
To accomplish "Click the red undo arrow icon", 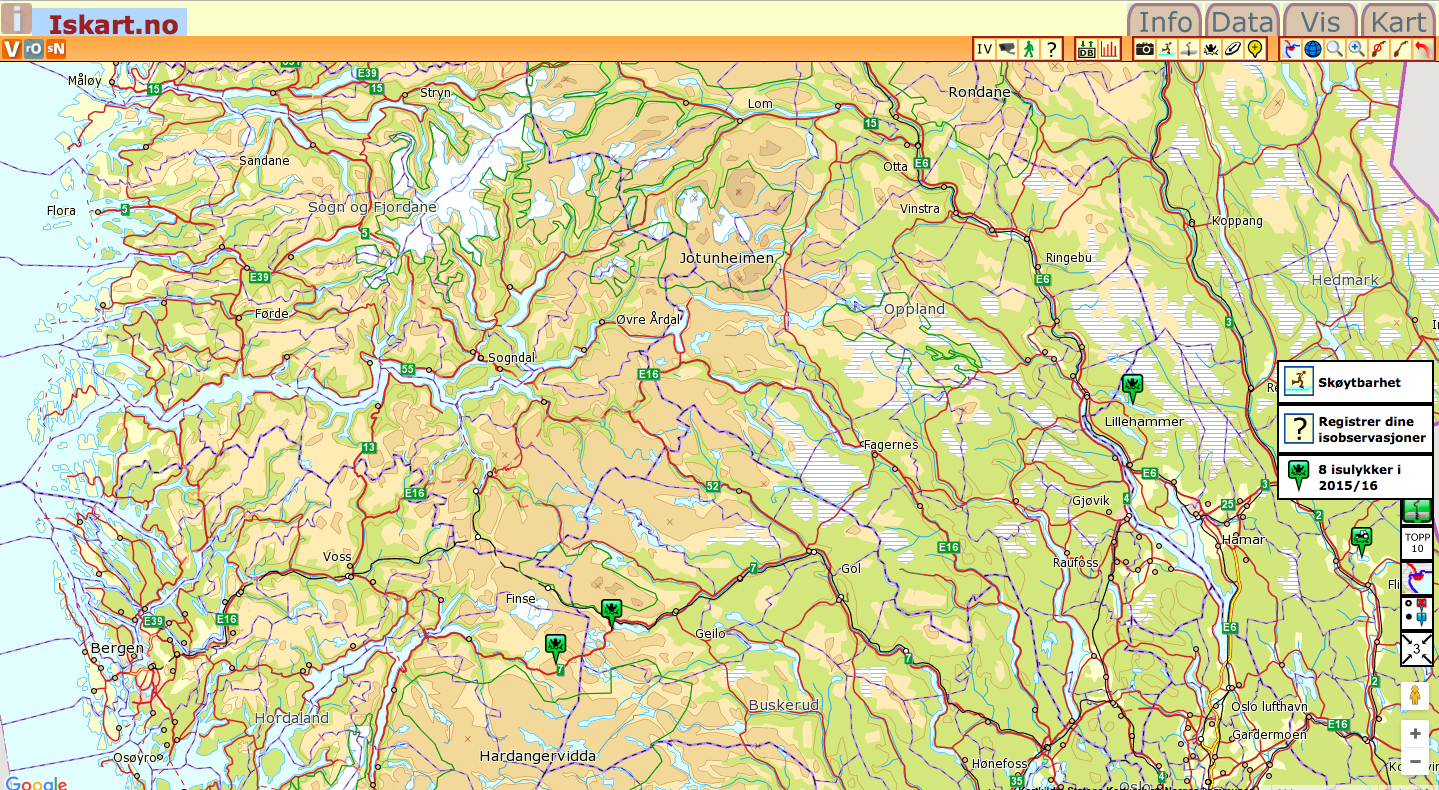I will (1422, 49).
